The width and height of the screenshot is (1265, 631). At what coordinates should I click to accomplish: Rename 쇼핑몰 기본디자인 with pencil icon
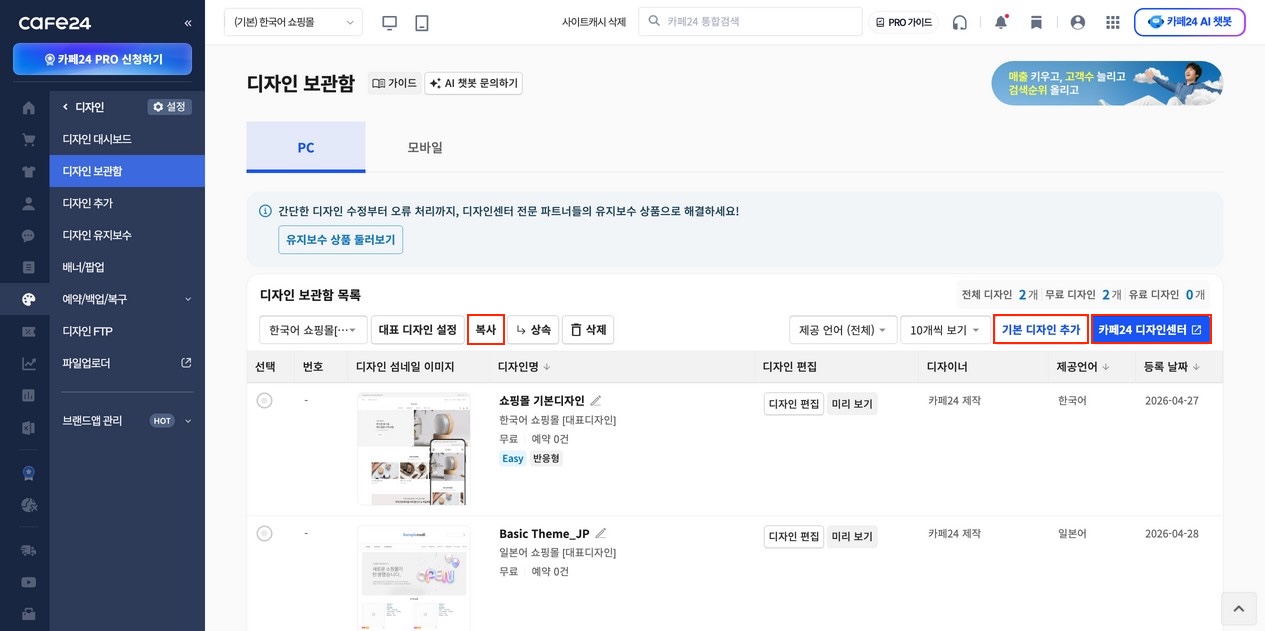(x=596, y=400)
